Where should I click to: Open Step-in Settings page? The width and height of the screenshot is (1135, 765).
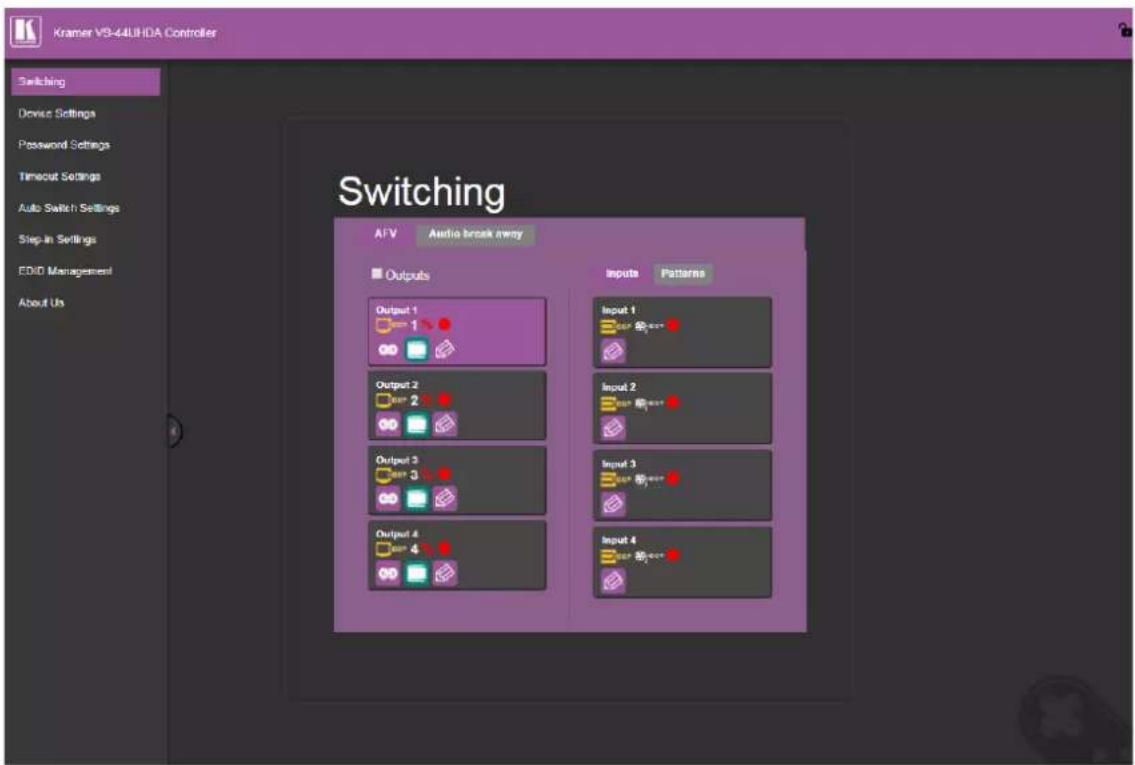[x=57, y=240]
